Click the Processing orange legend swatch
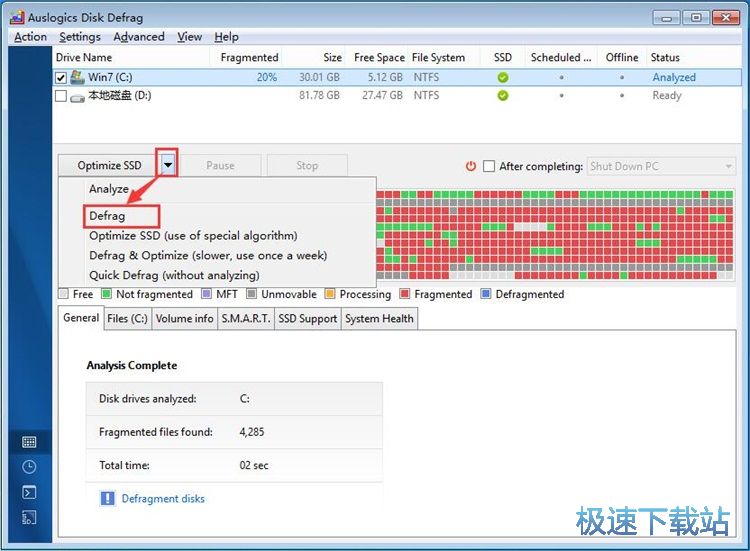 tap(330, 294)
